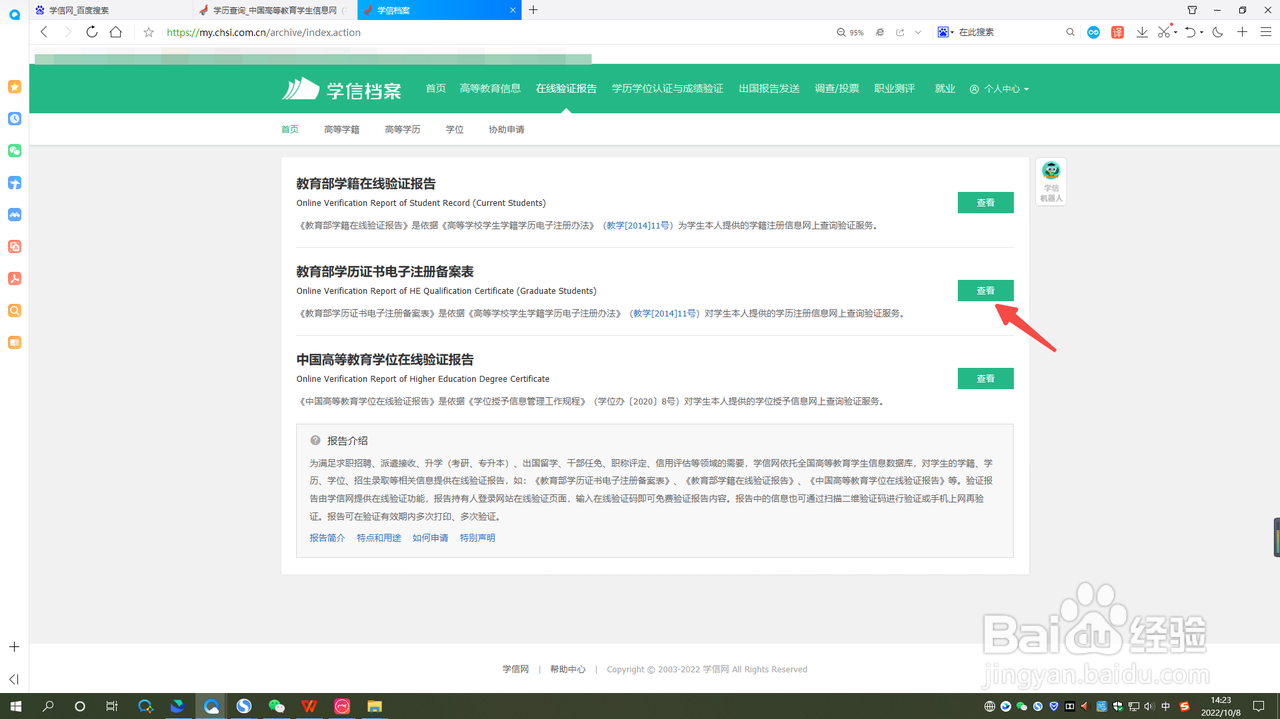Open WeChat from the left sidebar
This screenshot has width=1280, height=719.
[x=14, y=151]
